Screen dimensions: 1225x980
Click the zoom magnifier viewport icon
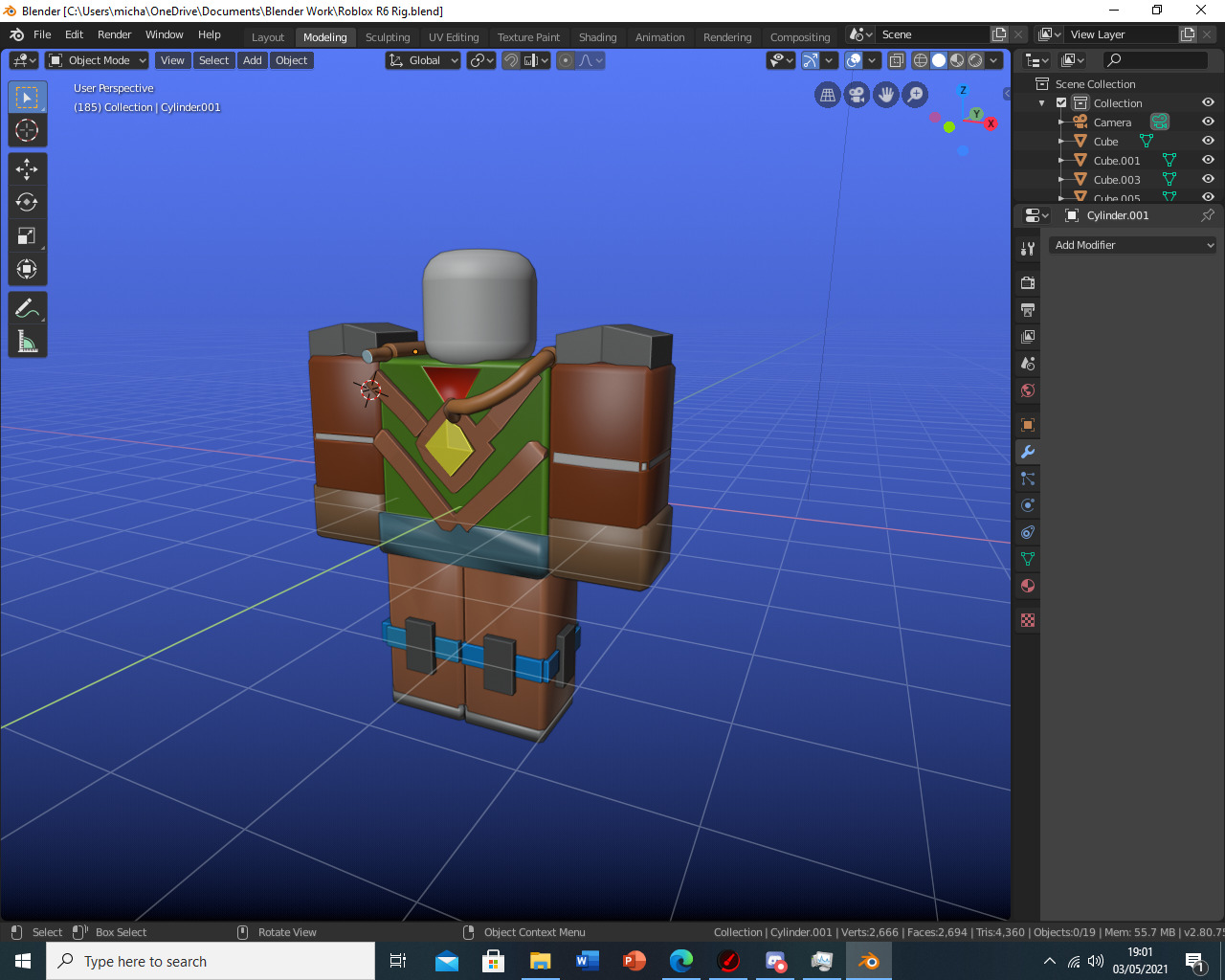click(916, 95)
